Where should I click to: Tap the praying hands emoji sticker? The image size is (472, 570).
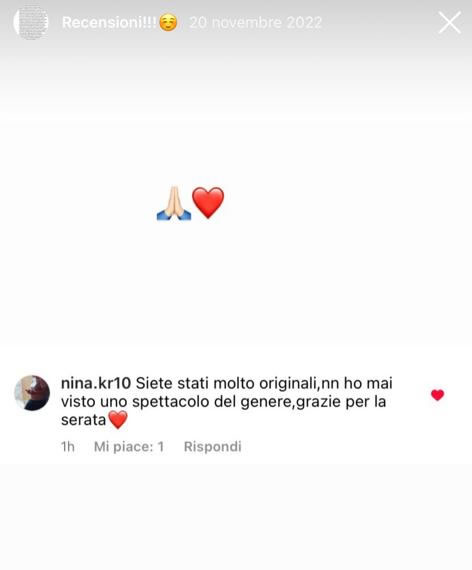174,203
